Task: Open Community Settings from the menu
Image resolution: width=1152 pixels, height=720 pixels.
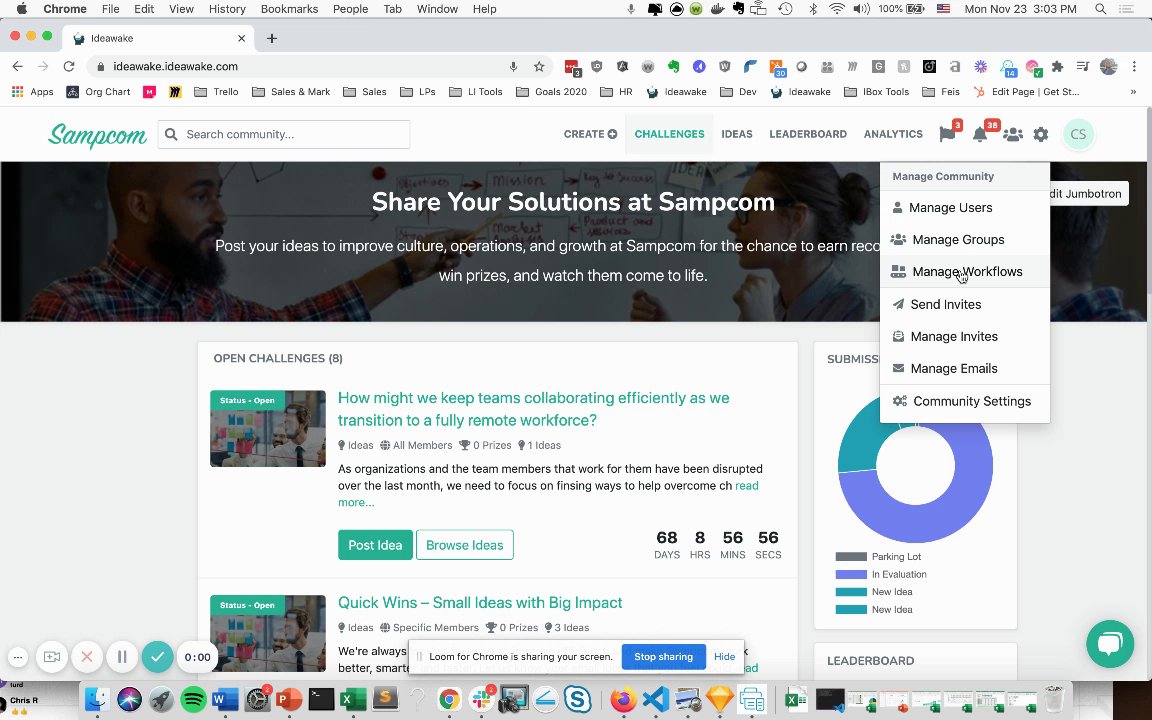Action: (x=965, y=401)
